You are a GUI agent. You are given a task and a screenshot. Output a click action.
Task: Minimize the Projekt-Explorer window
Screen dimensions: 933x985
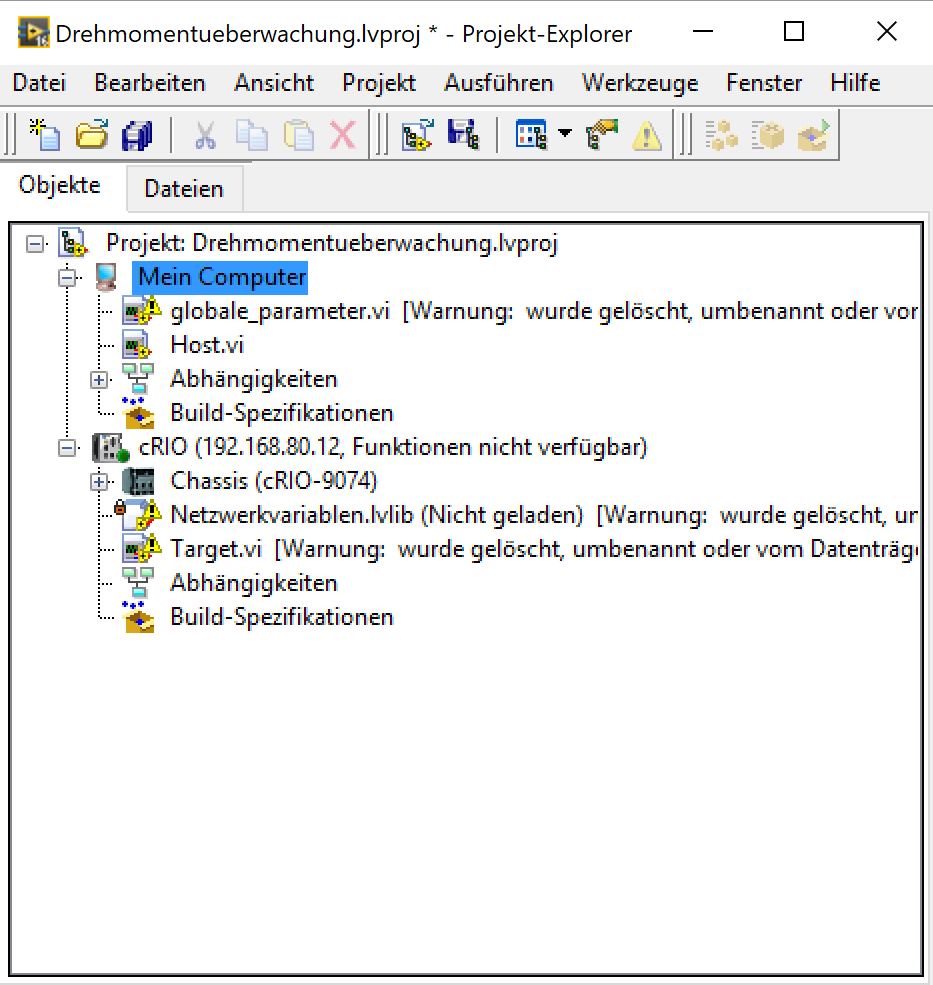(x=702, y=31)
